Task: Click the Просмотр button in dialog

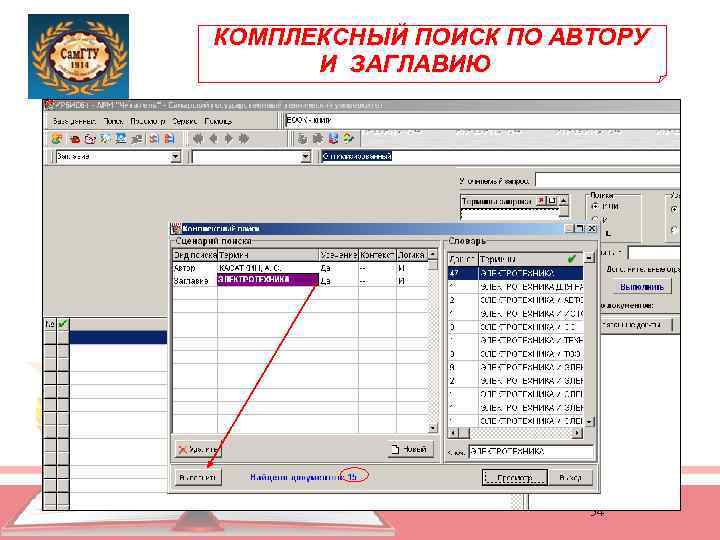Action: coord(515,478)
